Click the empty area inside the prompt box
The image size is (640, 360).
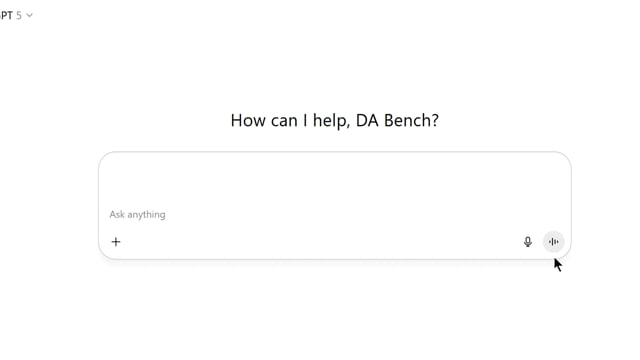click(x=335, y=180)
